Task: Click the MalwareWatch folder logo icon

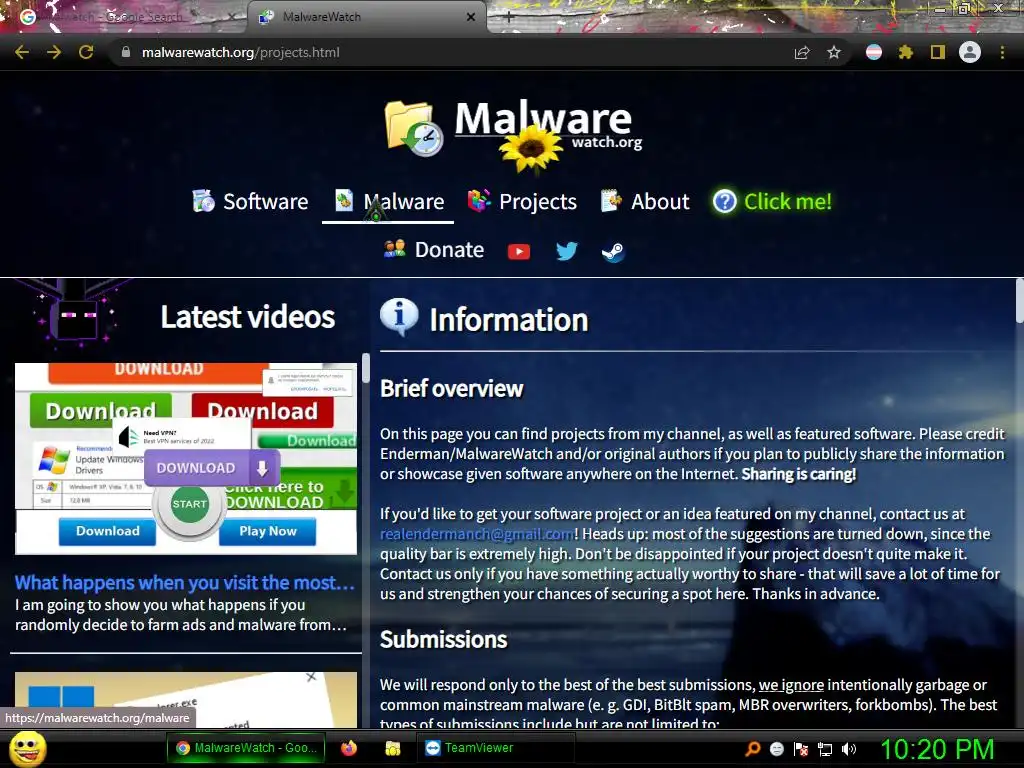Action: coord(414,129)
